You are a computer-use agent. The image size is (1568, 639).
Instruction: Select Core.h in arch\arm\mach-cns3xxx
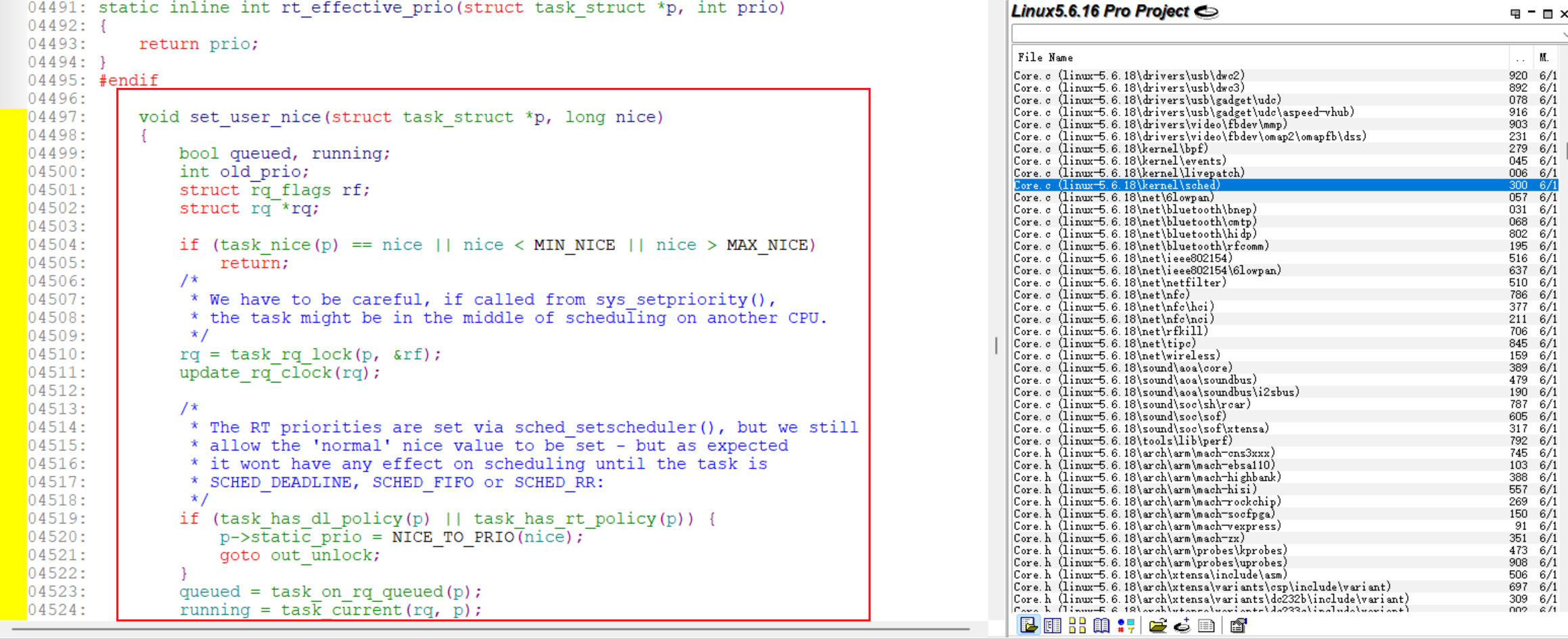1285,453
